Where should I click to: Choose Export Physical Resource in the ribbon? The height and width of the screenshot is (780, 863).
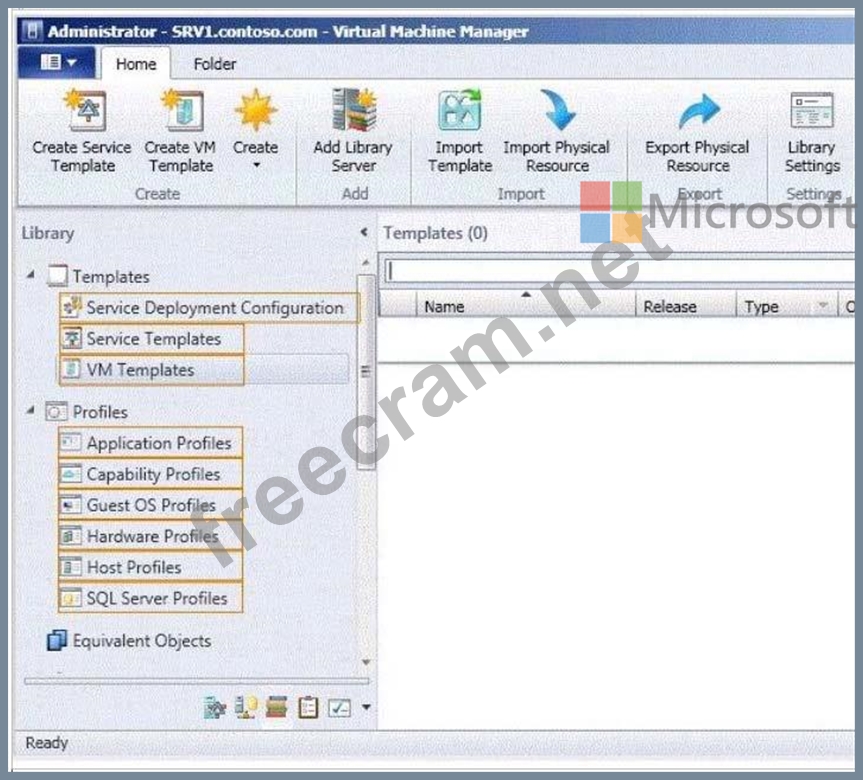697,132
